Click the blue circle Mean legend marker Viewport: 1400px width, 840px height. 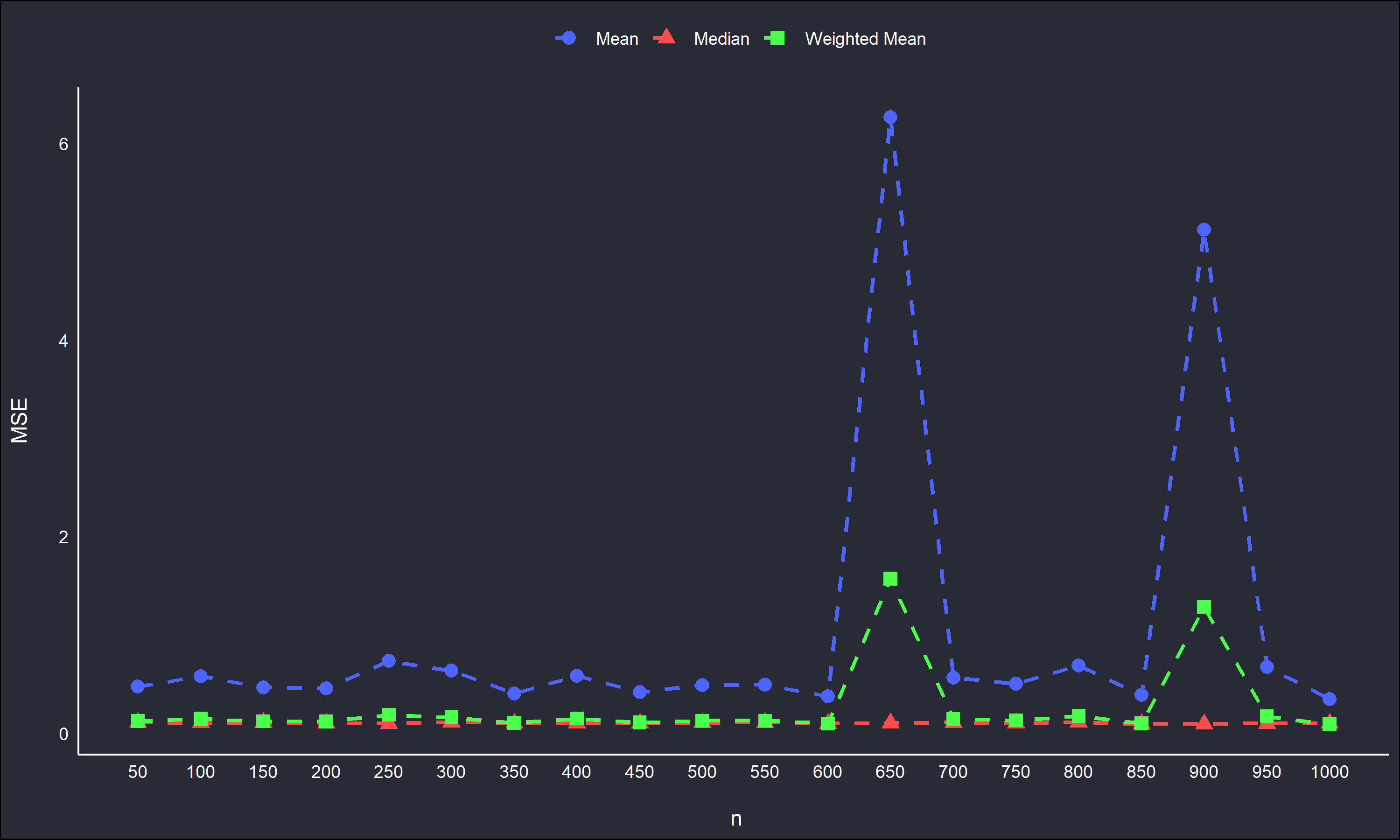pyautogui.click(x=569, y=38)
